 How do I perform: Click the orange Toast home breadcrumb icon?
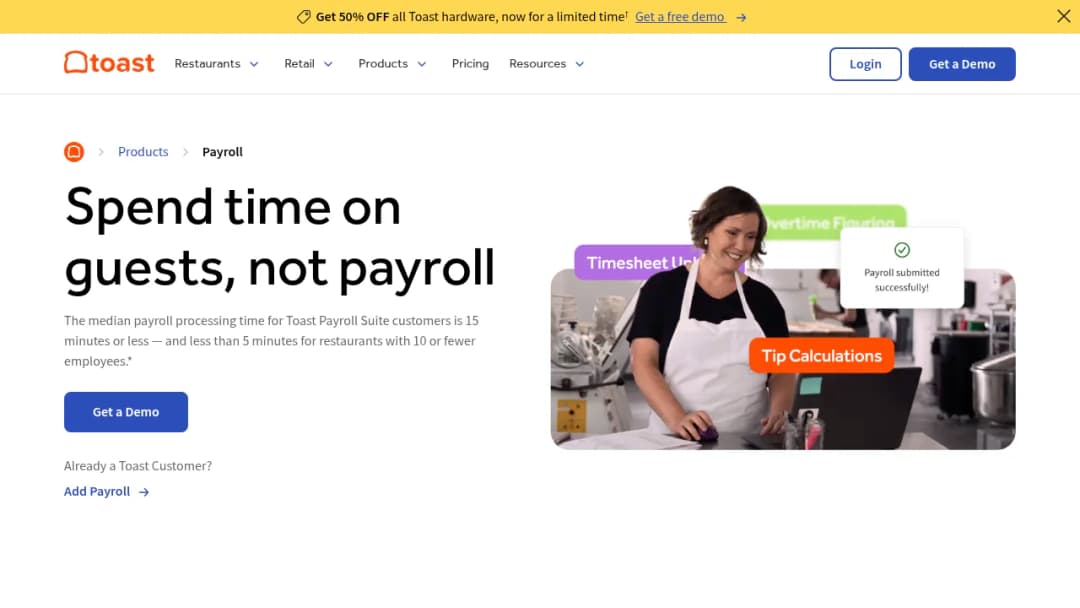[x=74, y=151]
